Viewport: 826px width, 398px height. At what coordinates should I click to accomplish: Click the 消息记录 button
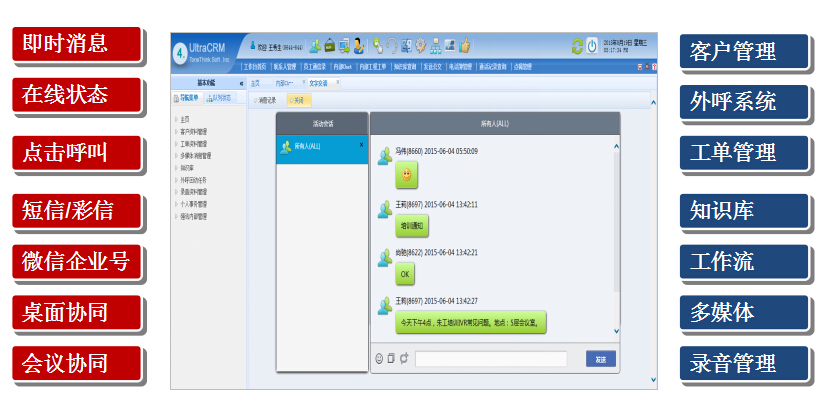(x=266, y=100)
